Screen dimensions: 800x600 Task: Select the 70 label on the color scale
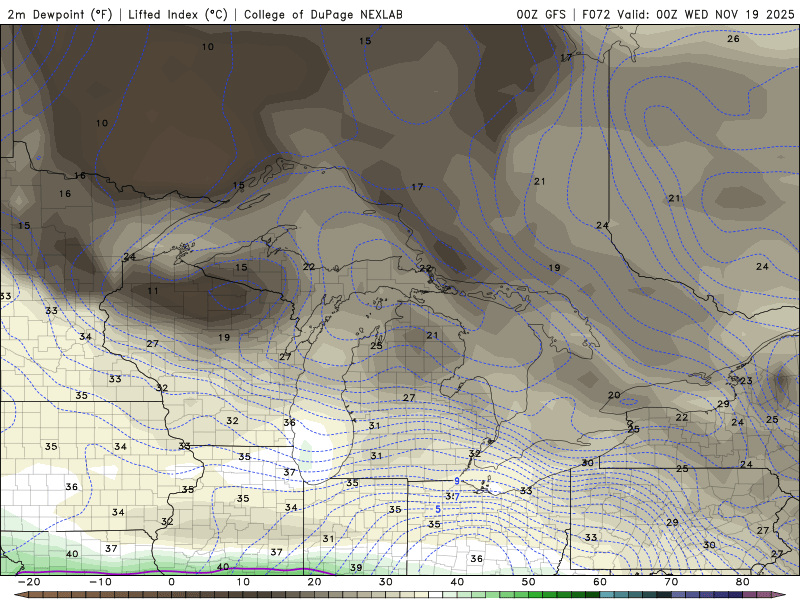pyautogui.click(x=671, y=582)
